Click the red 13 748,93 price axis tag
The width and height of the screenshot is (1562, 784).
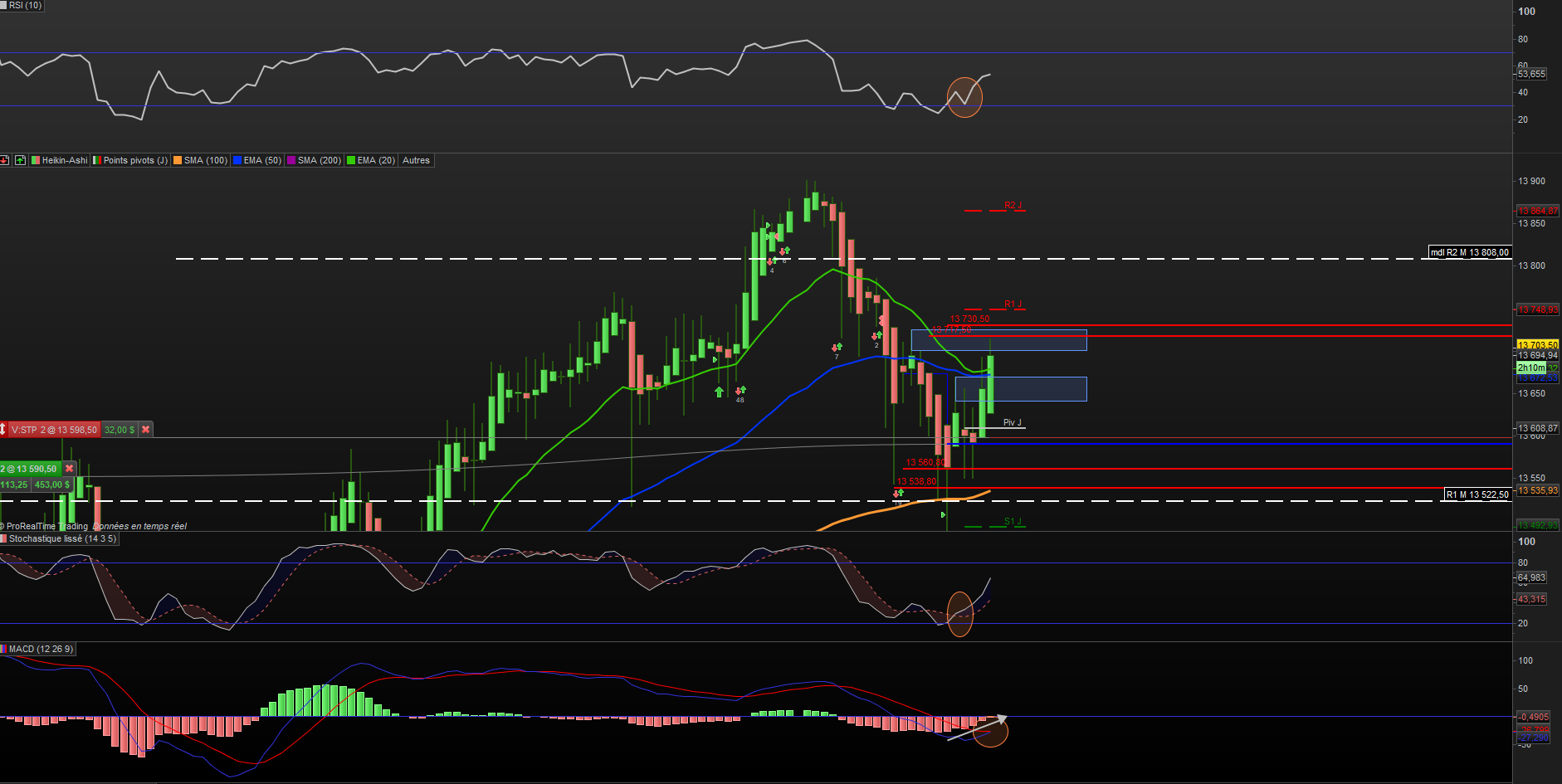click(1538, 309)
